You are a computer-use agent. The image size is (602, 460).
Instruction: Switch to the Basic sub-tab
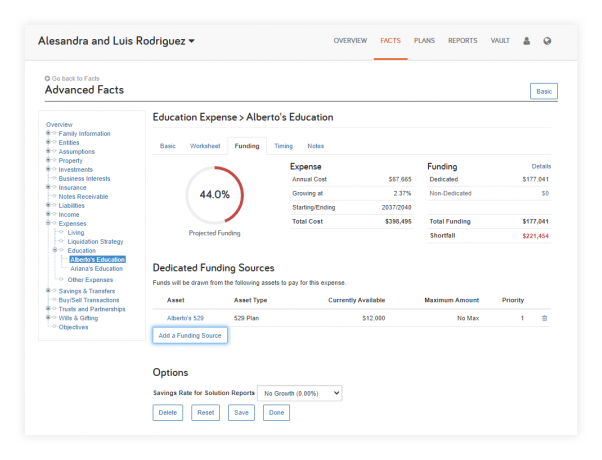[168, 146]
